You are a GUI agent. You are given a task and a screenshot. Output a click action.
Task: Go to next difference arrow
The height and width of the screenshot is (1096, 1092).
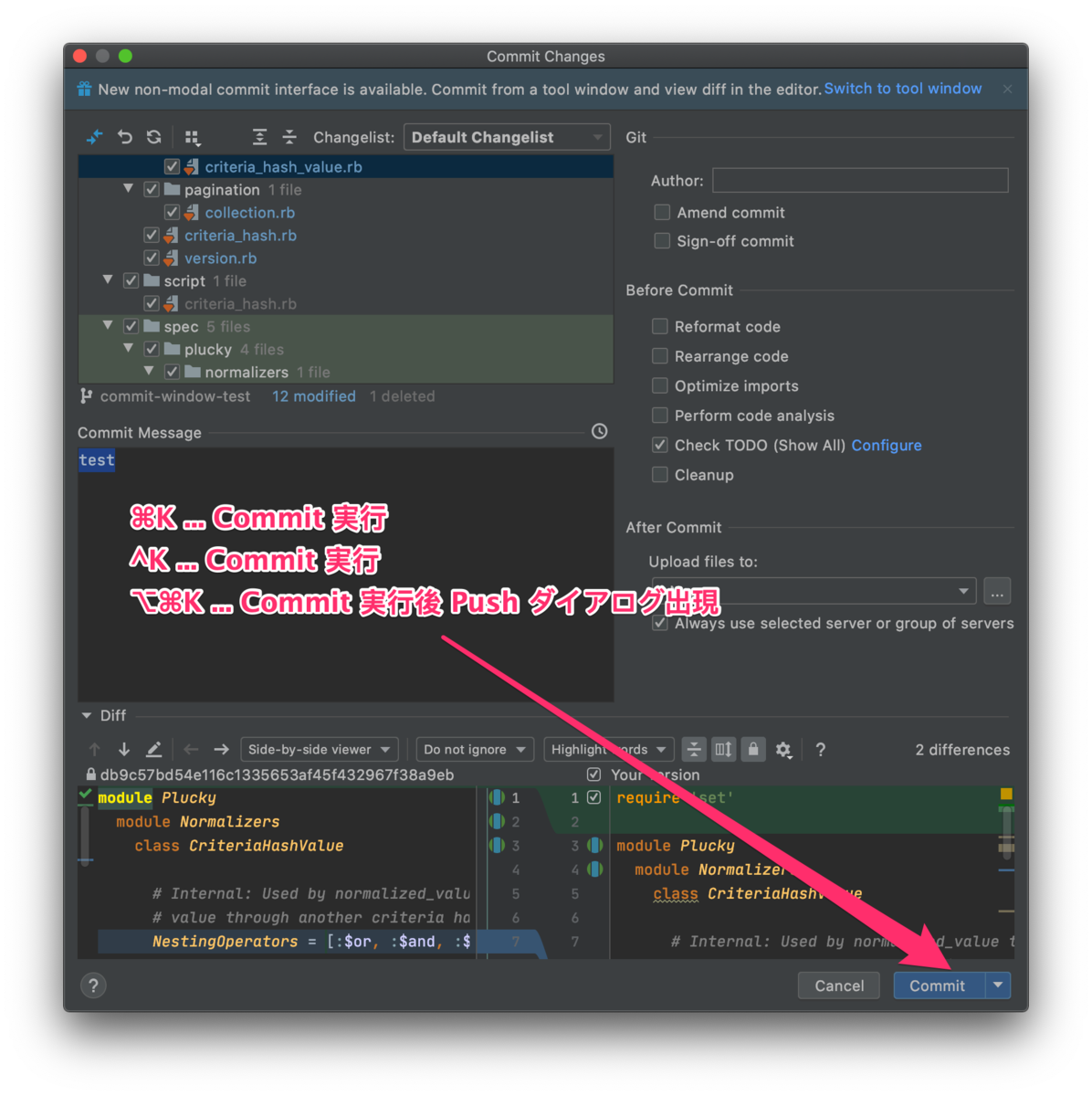(124, 749)
